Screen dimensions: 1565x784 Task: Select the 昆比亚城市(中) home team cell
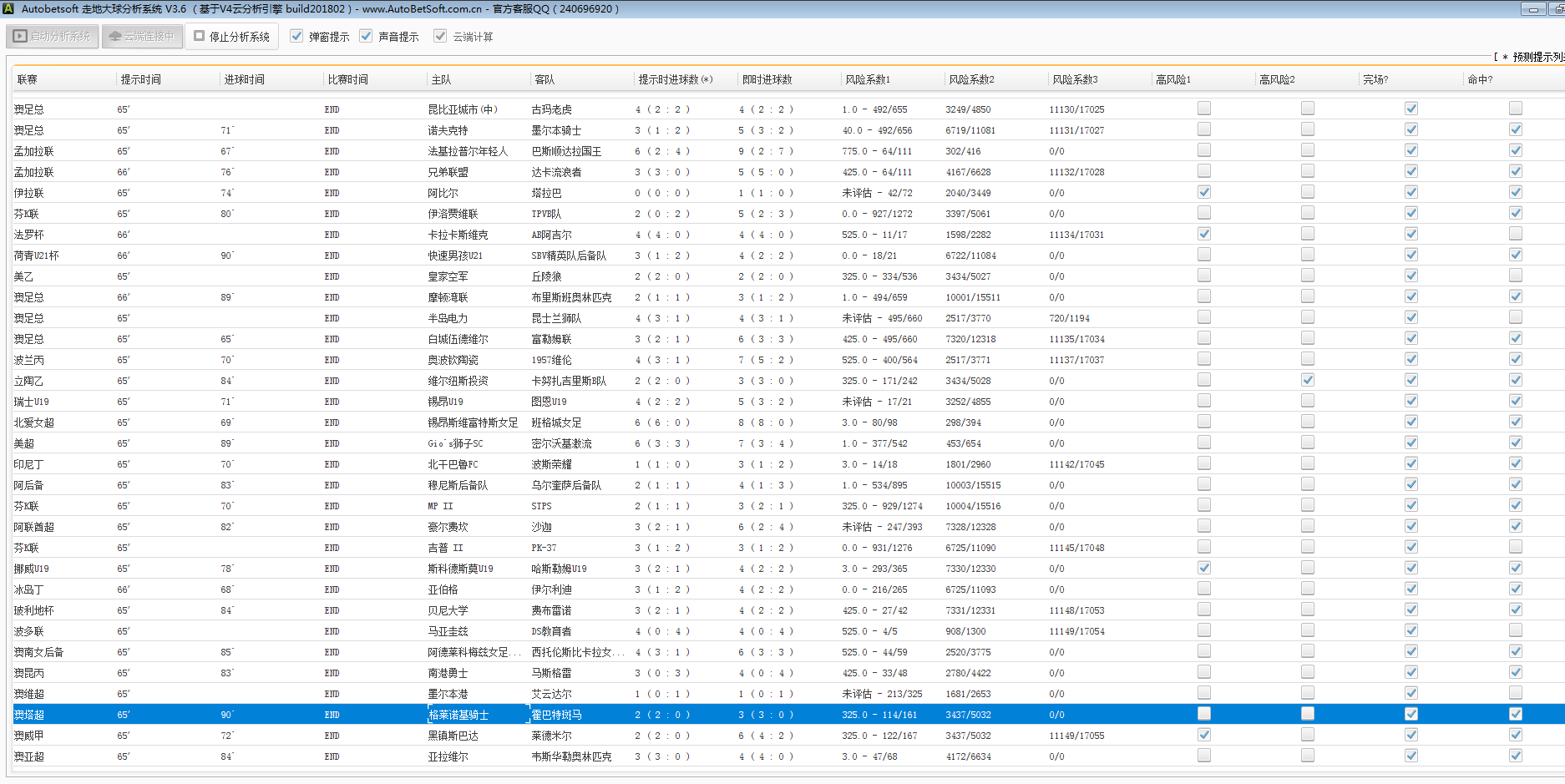(x=462, y=109)
